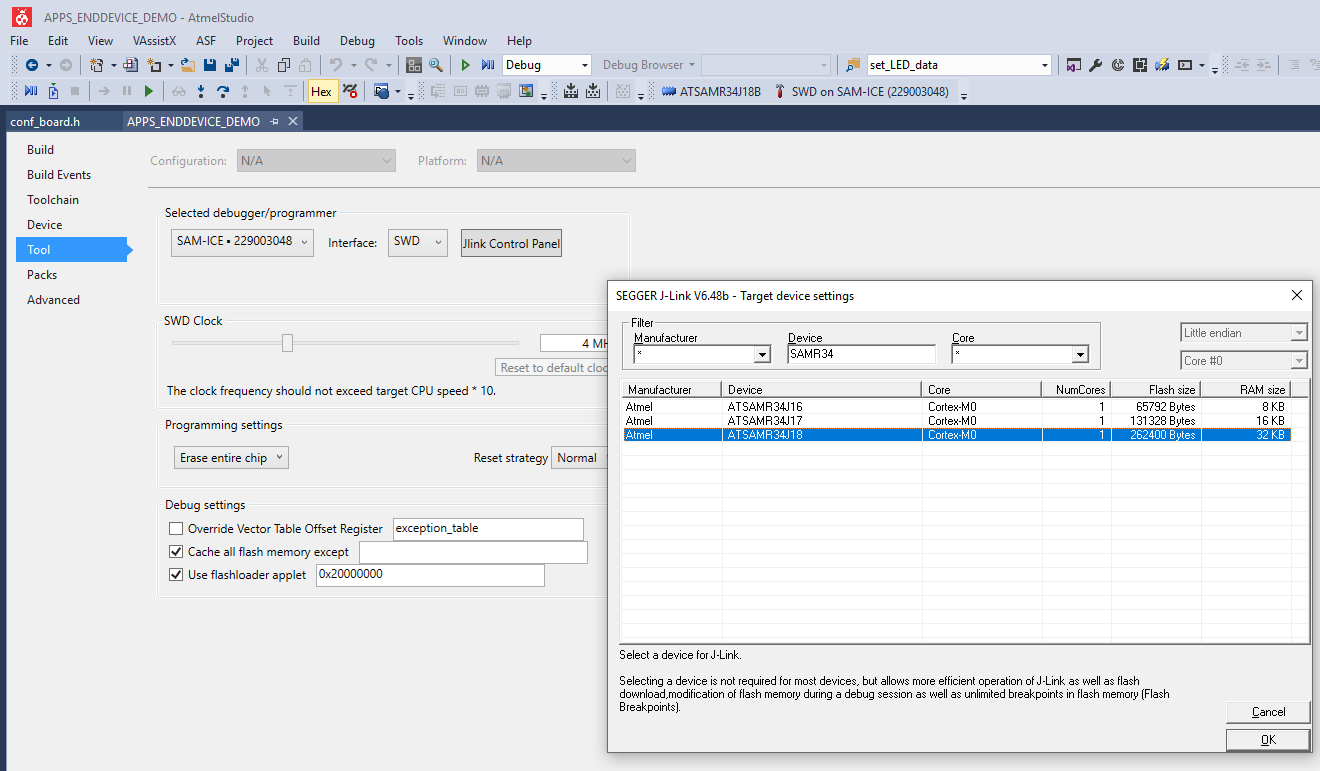Click the Jlink Control Panel button

point(511,243)
